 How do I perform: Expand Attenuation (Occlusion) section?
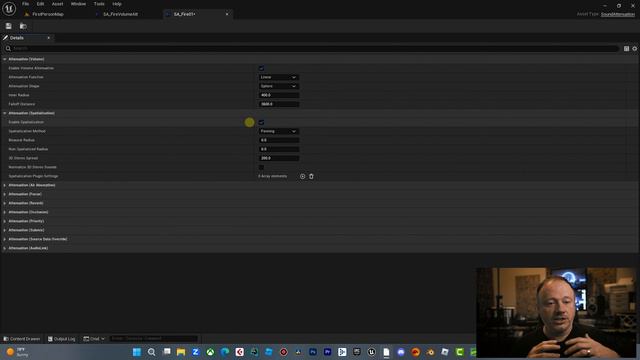coord(5,212)
